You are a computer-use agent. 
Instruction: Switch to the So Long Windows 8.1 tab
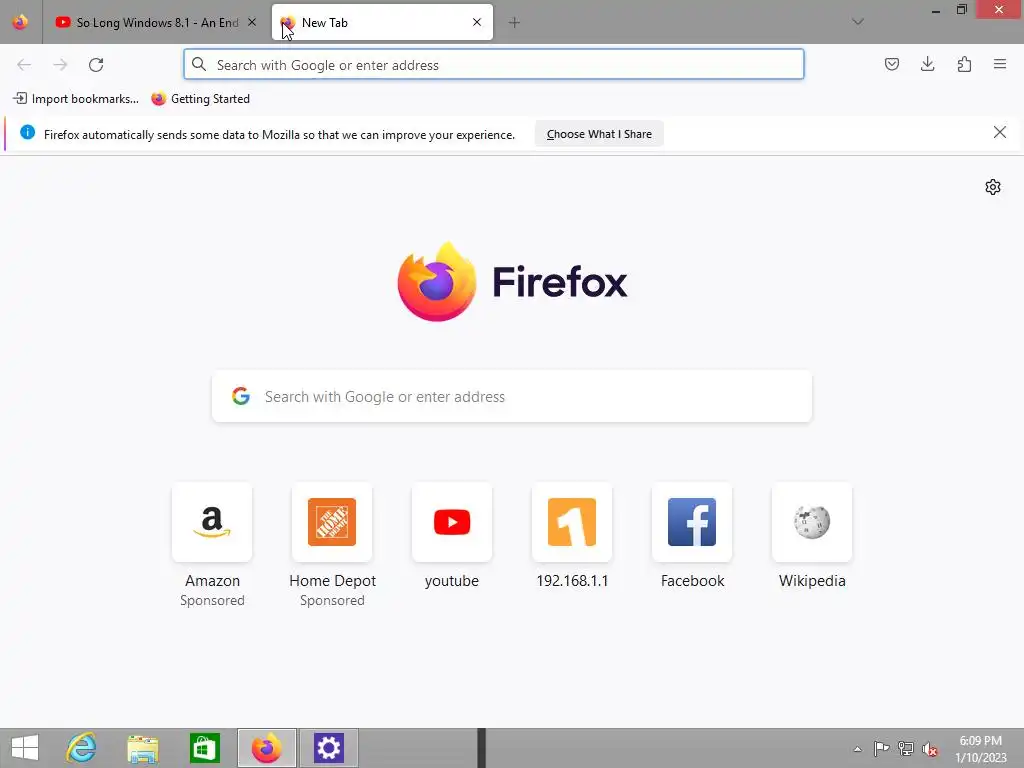click(x=156, y=22)
